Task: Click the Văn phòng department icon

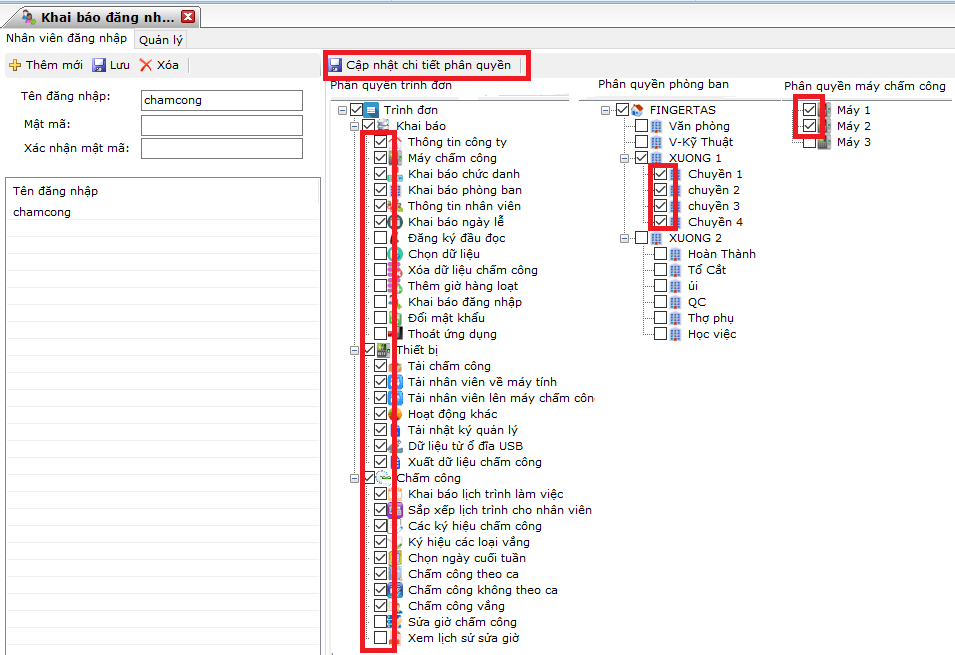Action: point(656,126)
